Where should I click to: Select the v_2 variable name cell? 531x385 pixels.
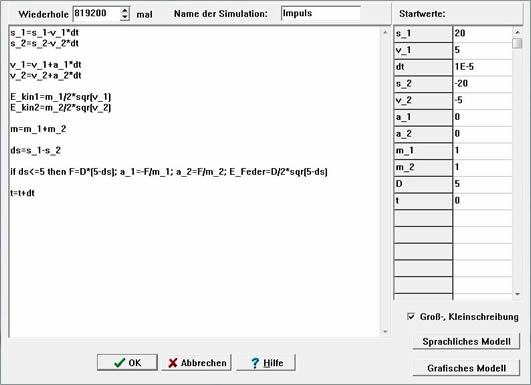click(x=423, y=101)
